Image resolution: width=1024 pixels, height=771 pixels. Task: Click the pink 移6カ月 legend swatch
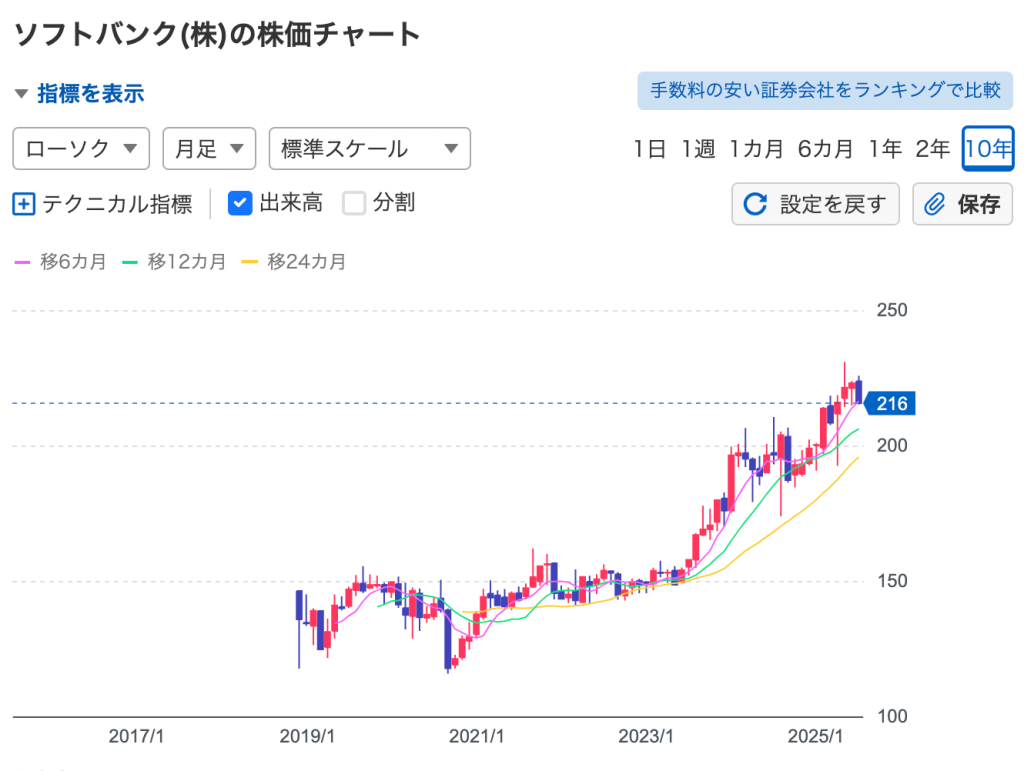click(x=23, y=262)
